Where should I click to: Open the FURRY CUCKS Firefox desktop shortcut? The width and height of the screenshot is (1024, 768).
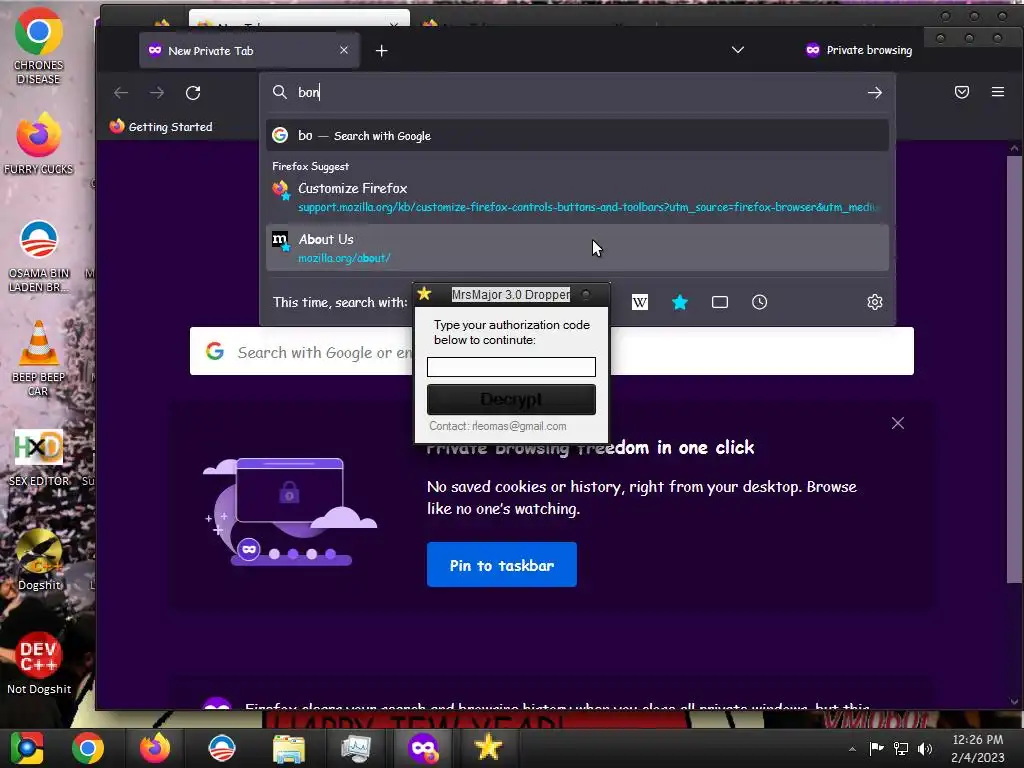point(39,144)
